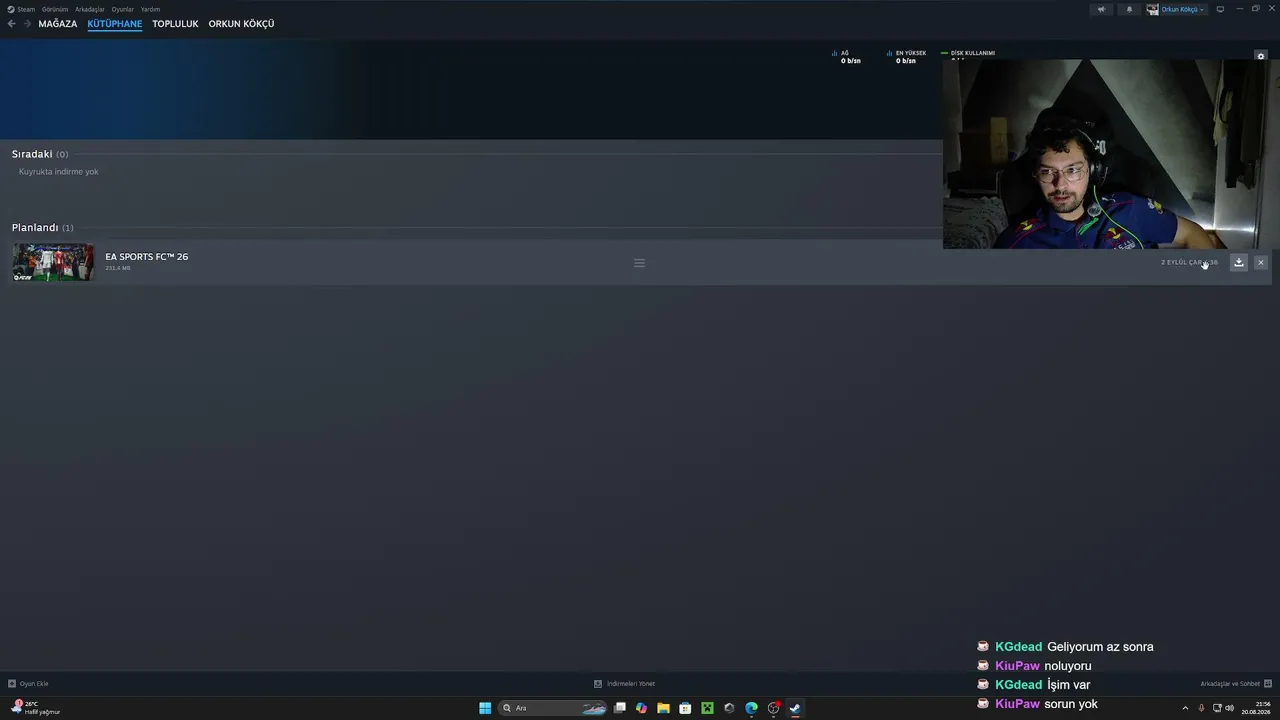
Task: Open File Explorer from the taskbar
Action: click(x=663, y=708)
